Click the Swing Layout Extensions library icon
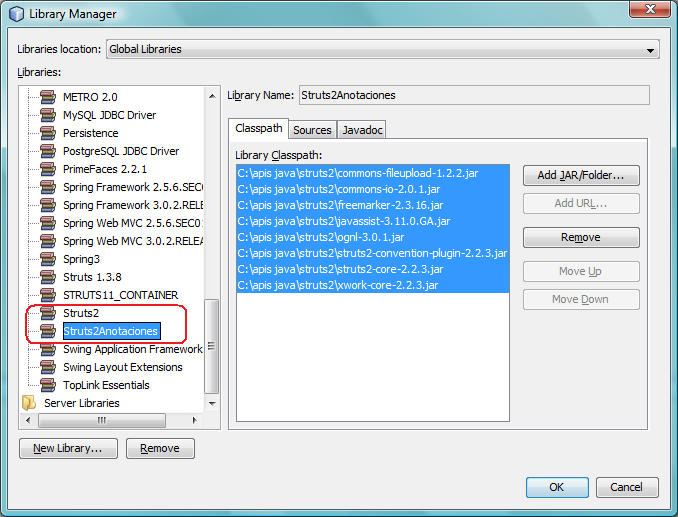Image resolution: width=678 pixels, height=517 pixels. coord(48,367)
